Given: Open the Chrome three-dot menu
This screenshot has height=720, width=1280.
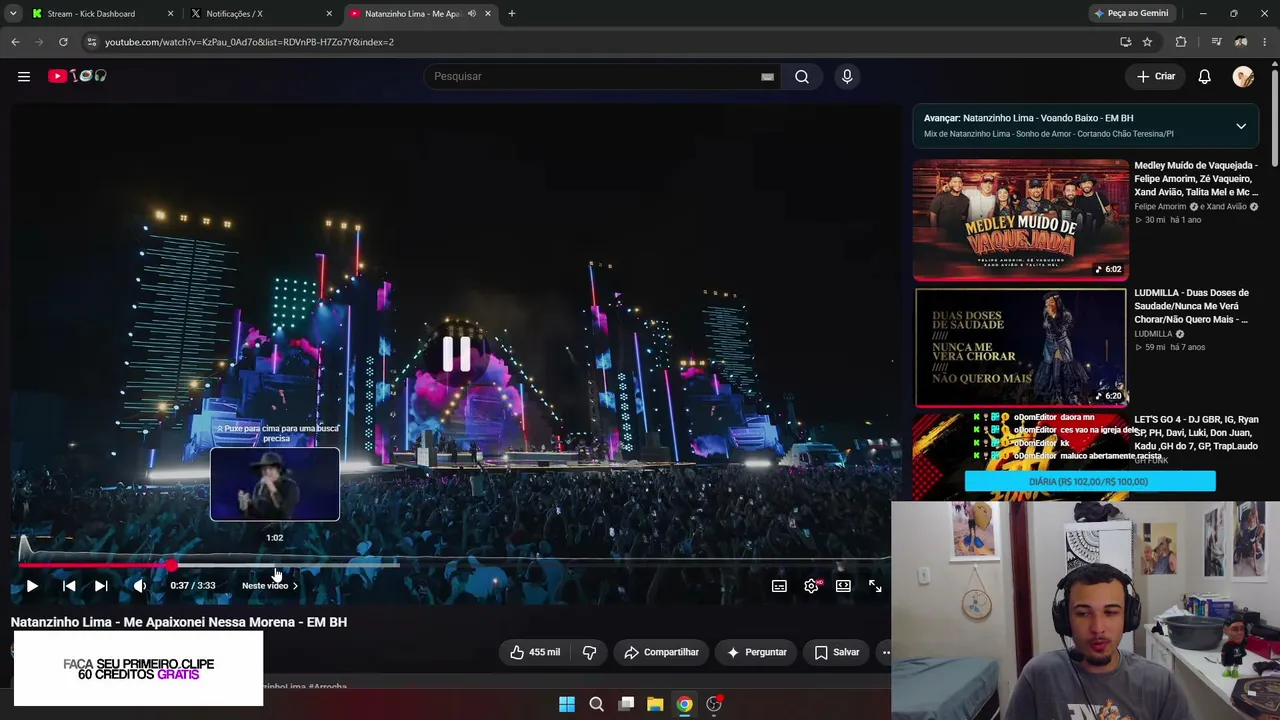Looking at the screenshot, I should click(x=1265, y=42).
